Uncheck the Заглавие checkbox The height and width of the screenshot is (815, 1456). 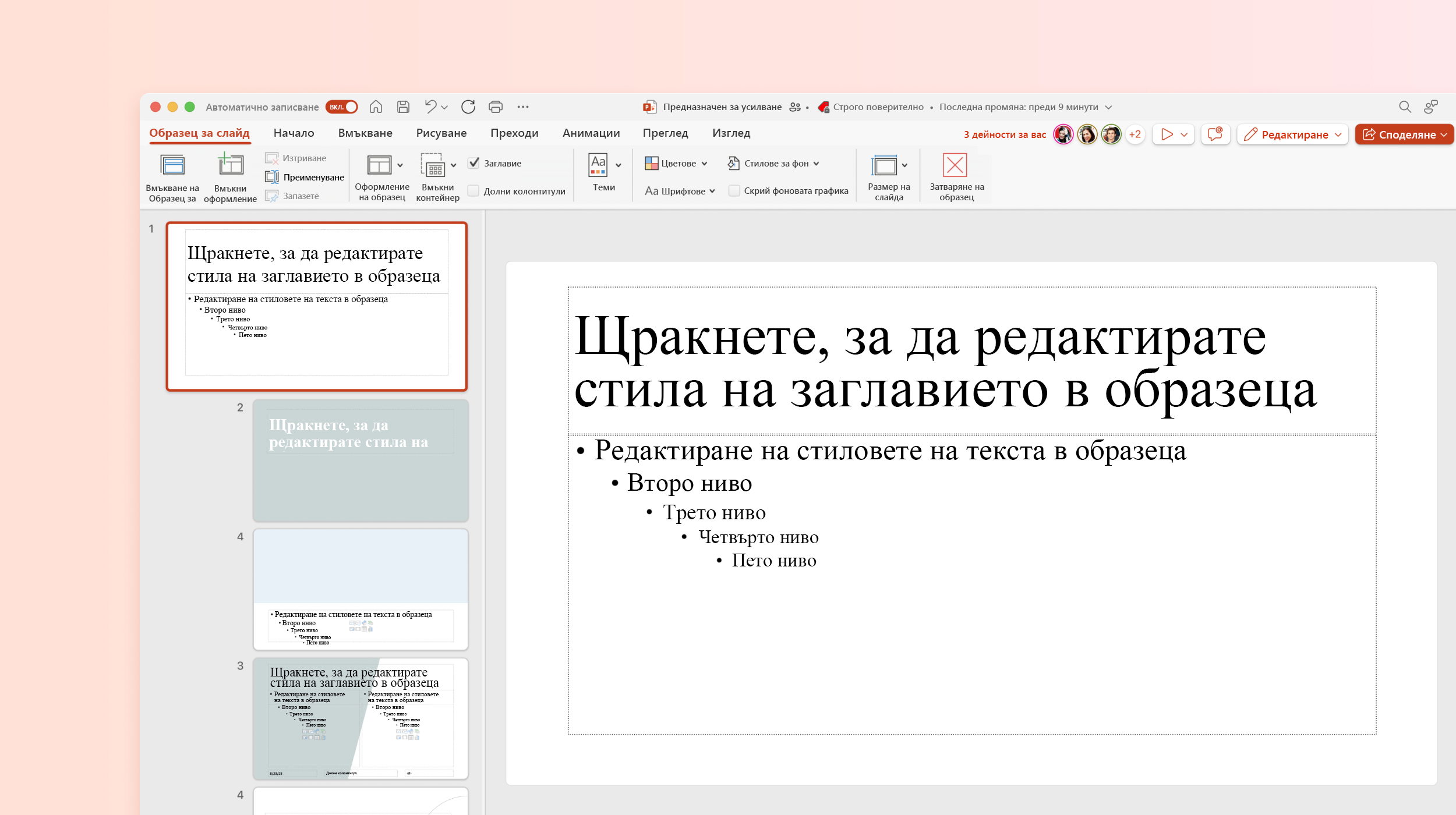pos(474,163)
